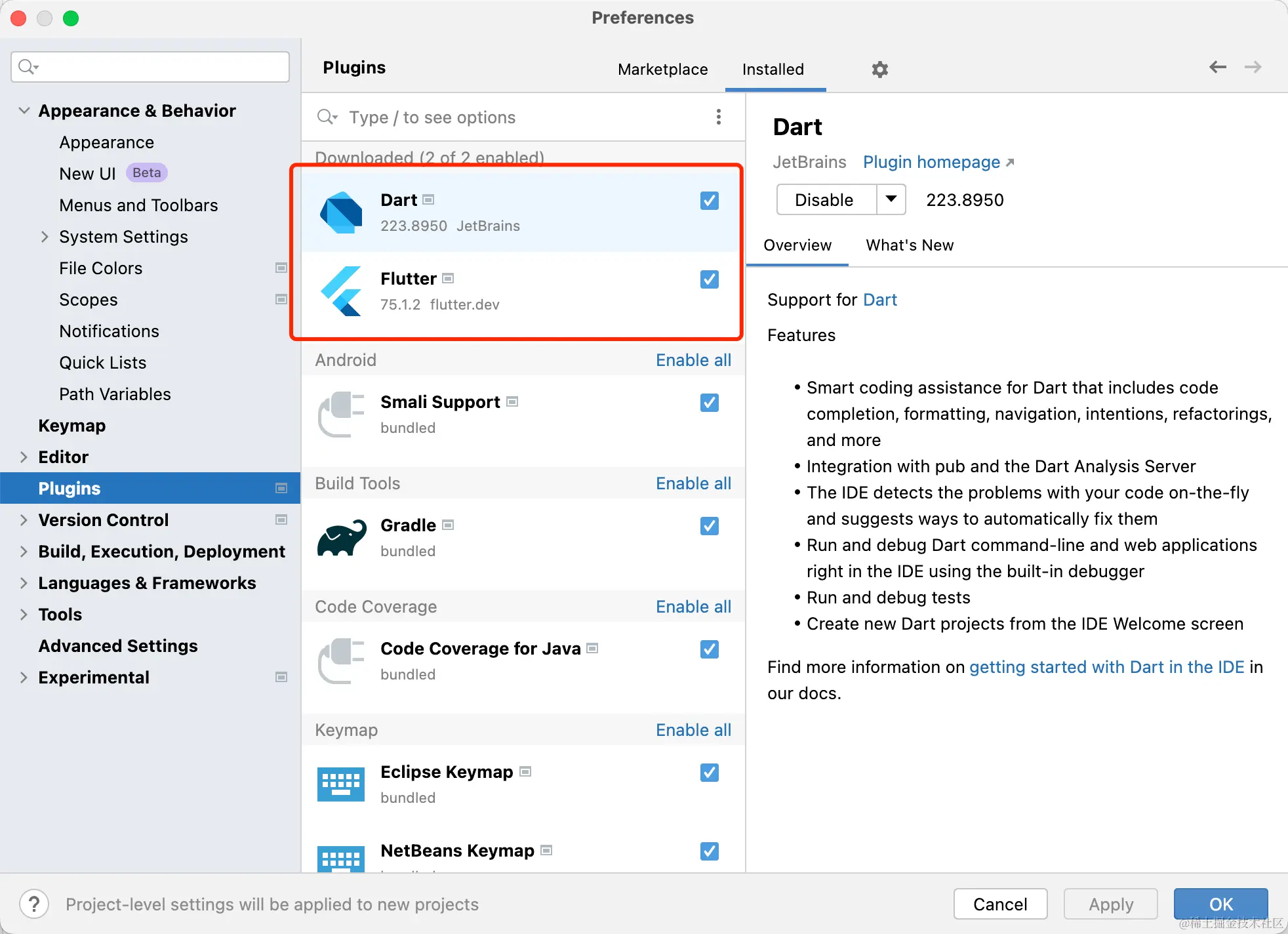Click Enable all for Build Tools
This screenshot has width=1288, height=934.
coord(693,483)
